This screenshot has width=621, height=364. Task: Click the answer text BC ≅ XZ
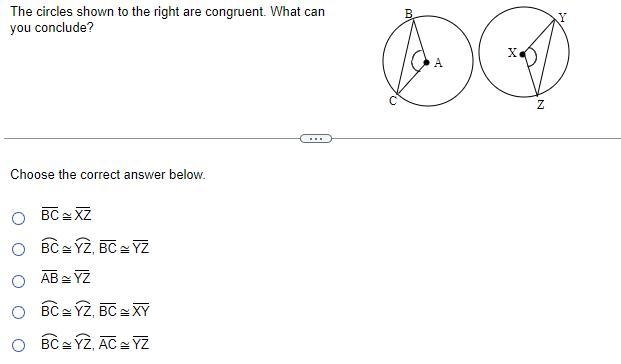click(66, 214)
